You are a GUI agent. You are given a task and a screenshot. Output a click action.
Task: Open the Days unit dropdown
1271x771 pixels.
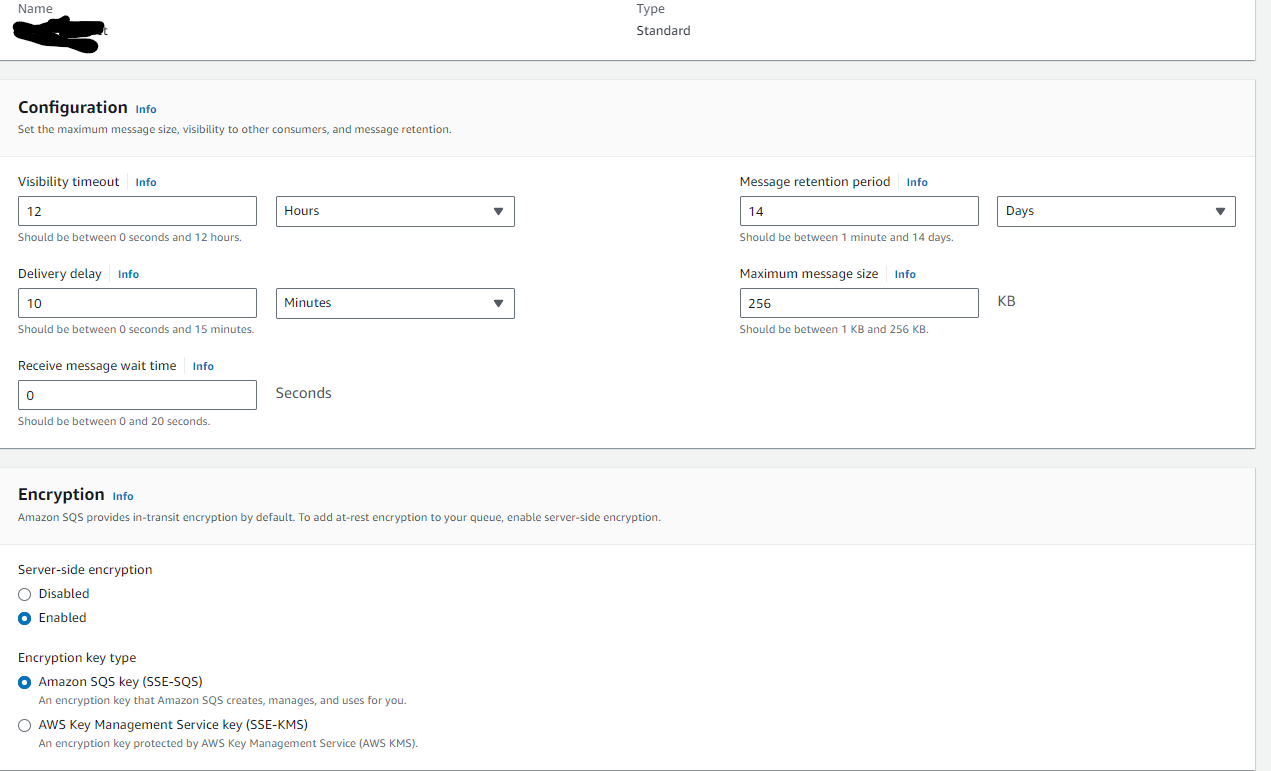(1116, 211)
